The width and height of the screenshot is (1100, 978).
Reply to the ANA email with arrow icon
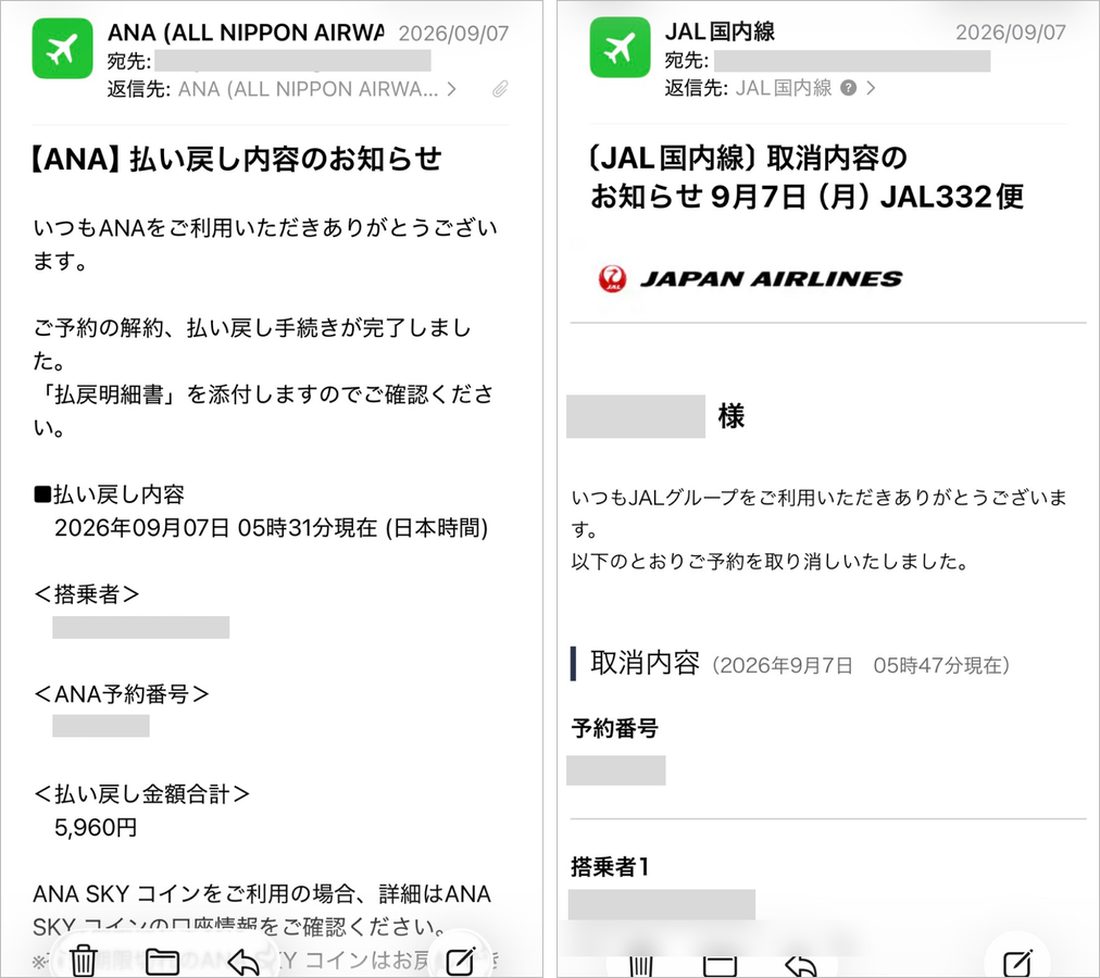click(243, 962)
